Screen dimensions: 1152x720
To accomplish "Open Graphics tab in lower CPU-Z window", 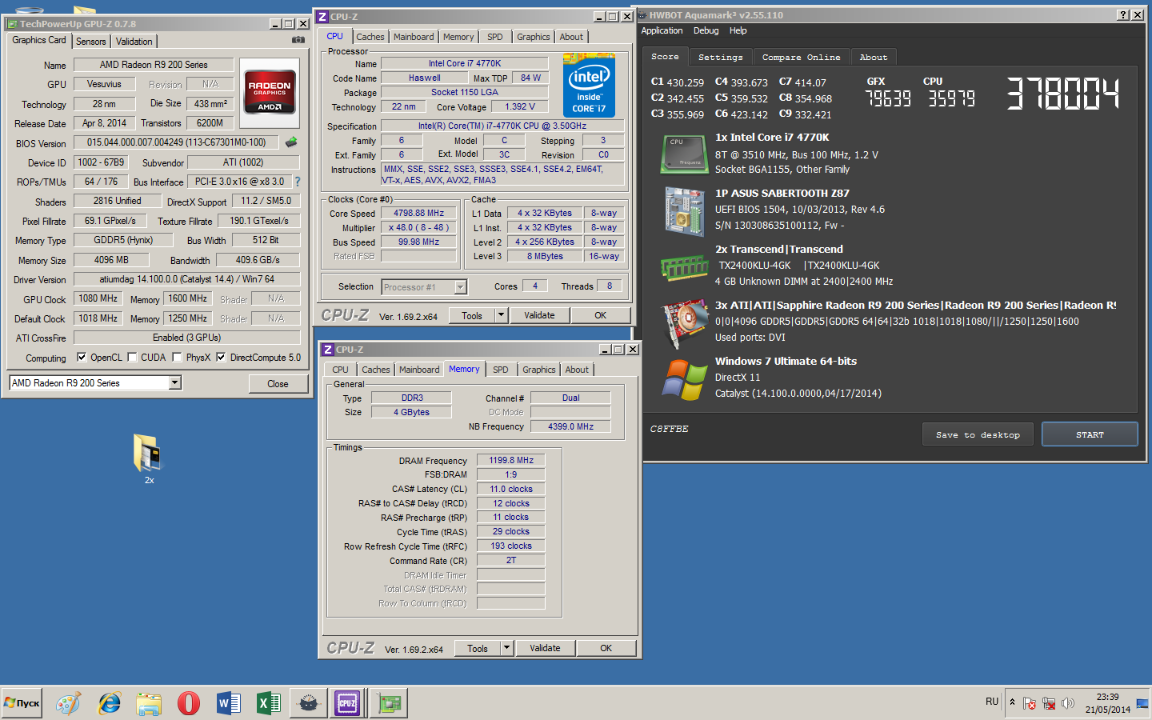I will pos(539,370).
